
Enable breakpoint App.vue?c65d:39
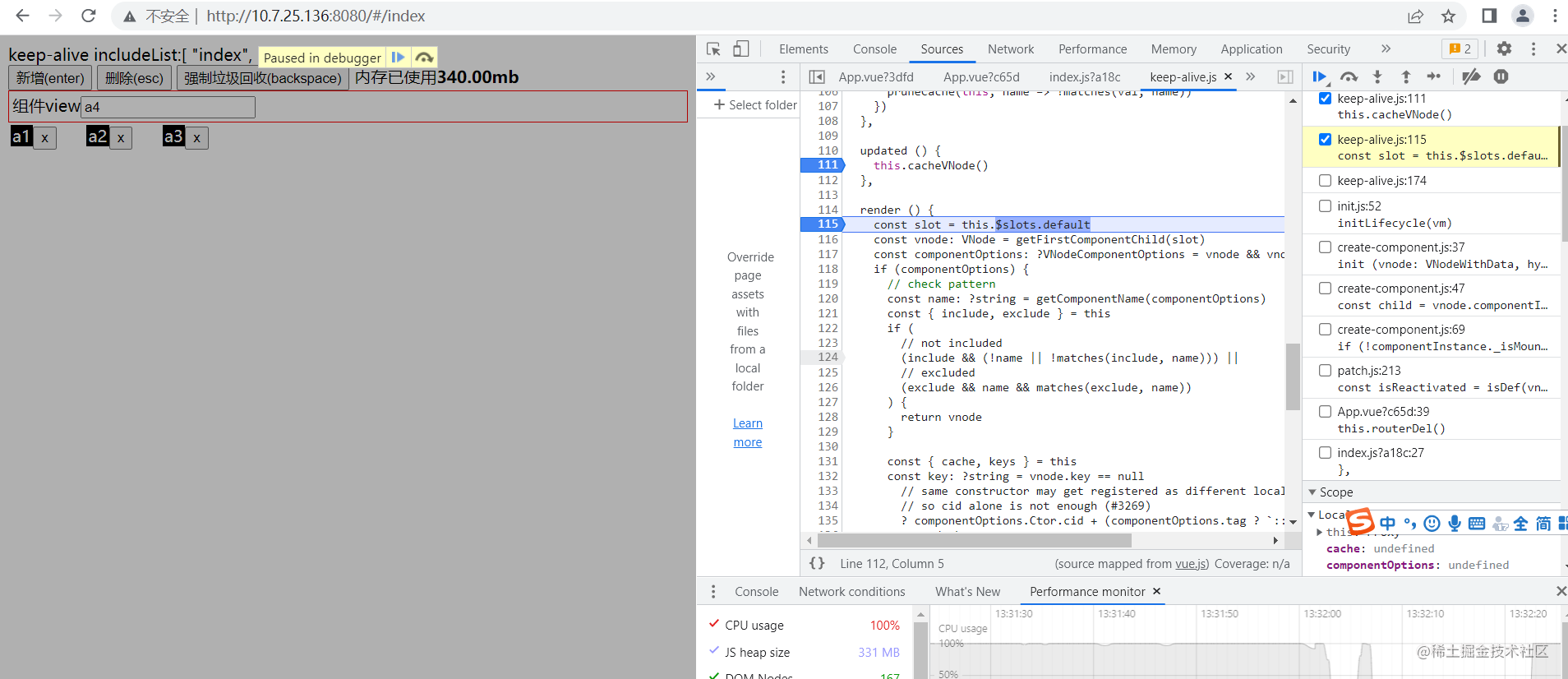tap(1325, 411)
